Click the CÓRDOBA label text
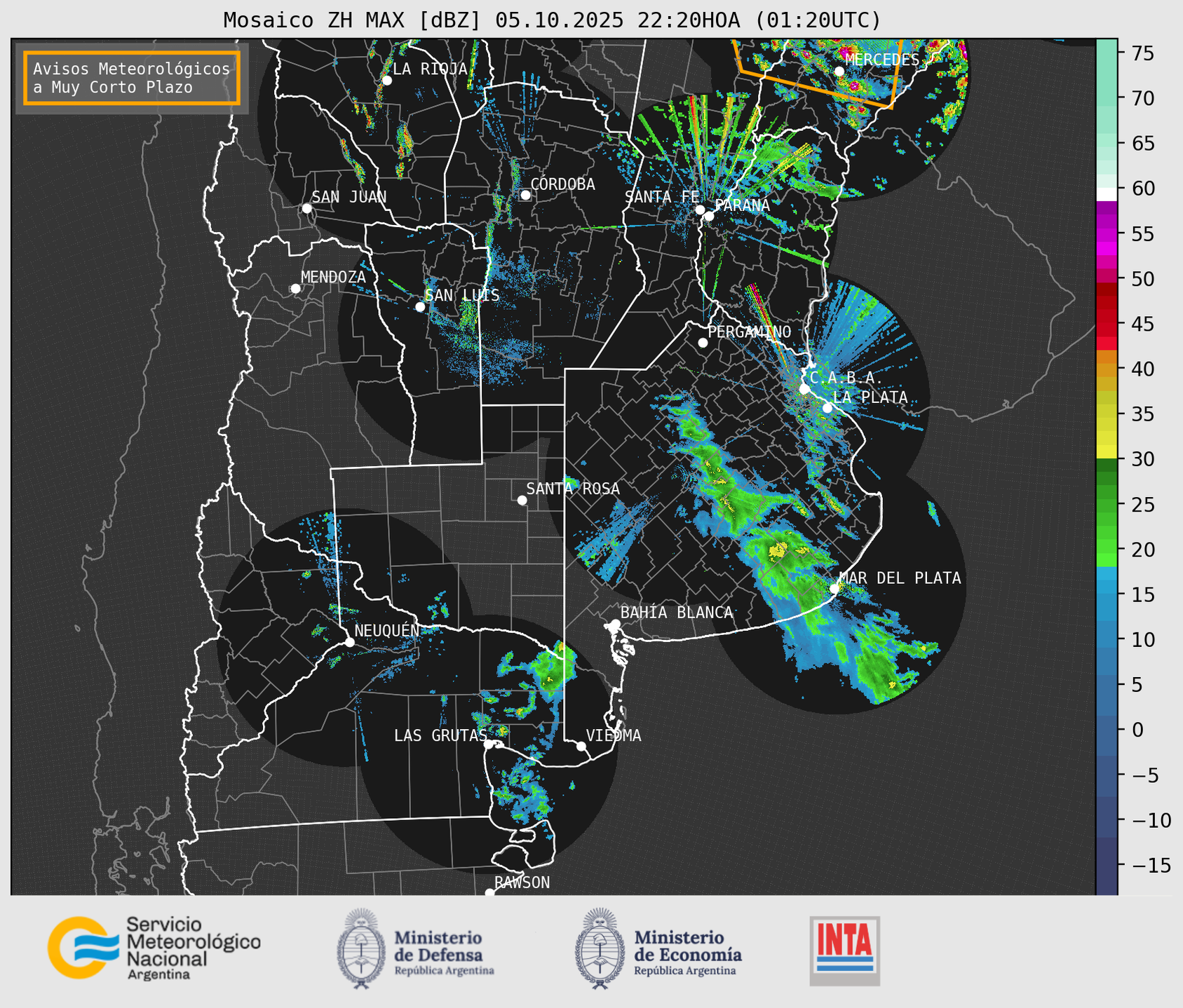Image resolution: width=1183 pixels, height=1008 pixels. 562,184
